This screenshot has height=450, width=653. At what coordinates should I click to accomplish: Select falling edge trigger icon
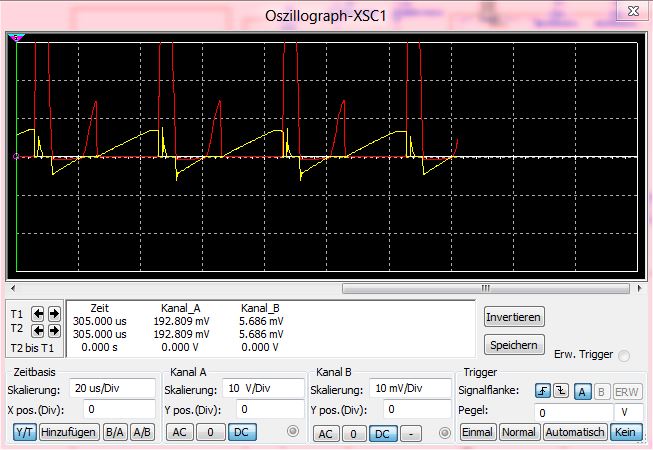(561, 391)
